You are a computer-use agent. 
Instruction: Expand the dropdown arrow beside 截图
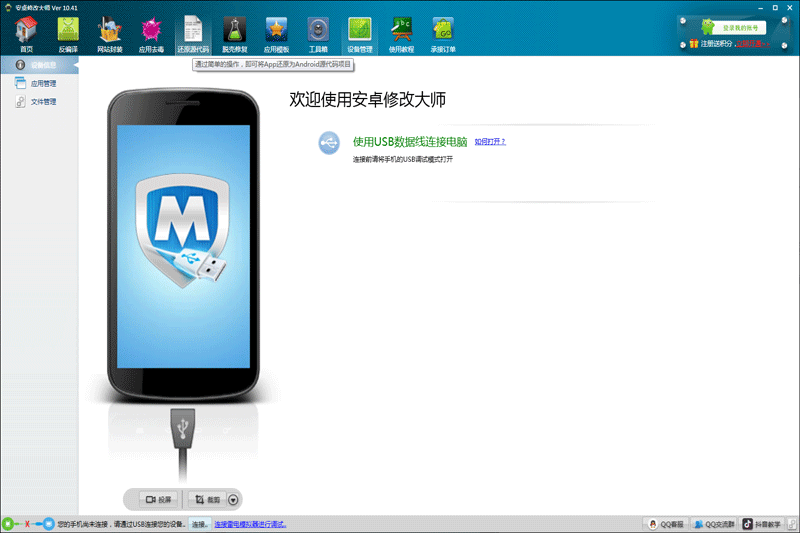(x=233, y=499)
